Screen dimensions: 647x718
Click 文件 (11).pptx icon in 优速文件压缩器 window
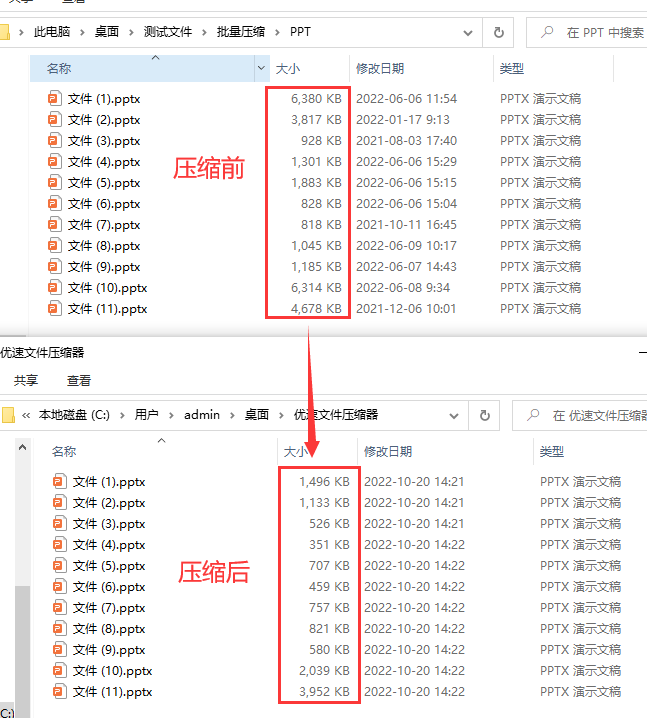pos(60,691)
